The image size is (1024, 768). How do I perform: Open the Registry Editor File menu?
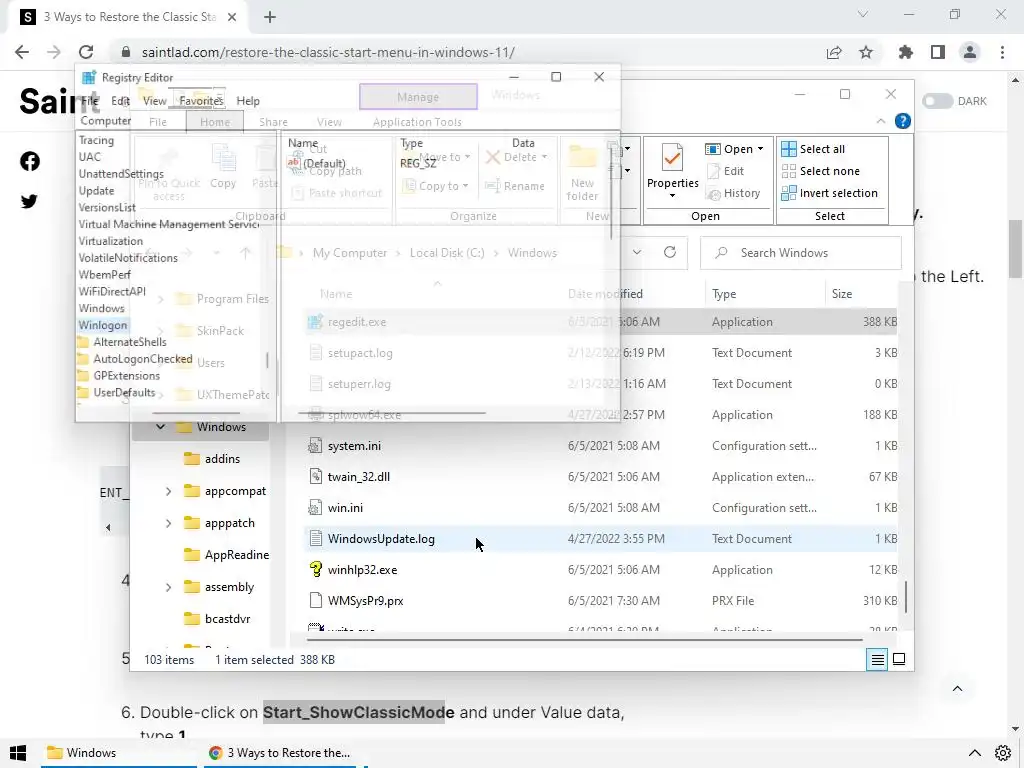[x=89, y=101]
